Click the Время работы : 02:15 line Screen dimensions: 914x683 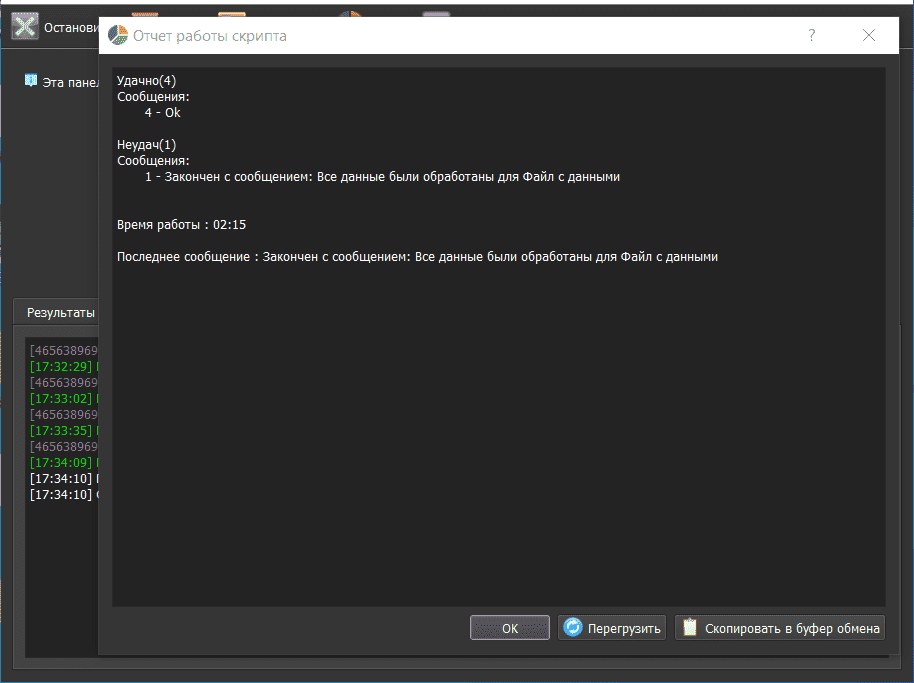coord(181,224)
